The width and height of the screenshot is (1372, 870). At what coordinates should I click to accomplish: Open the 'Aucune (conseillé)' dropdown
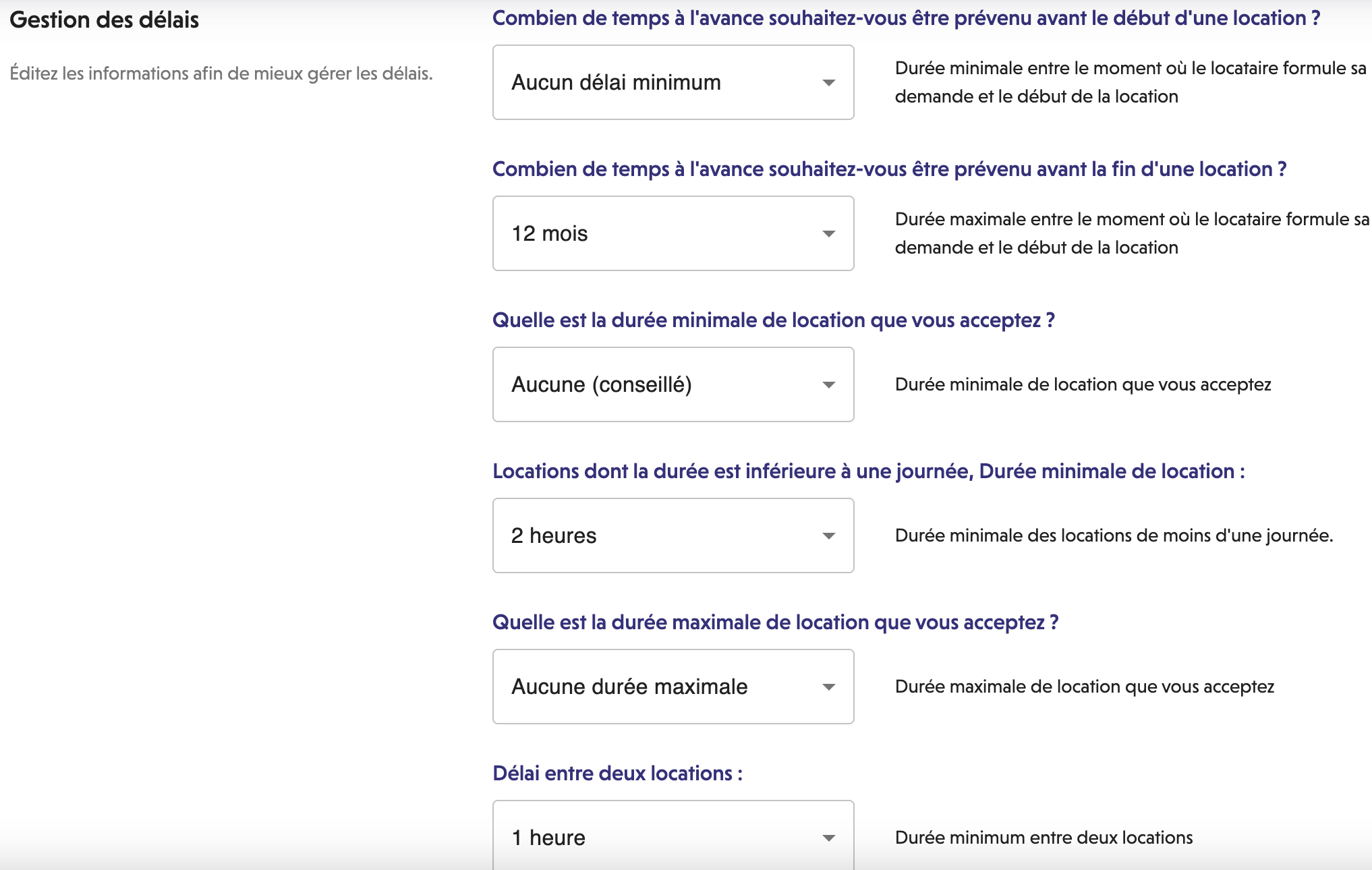tap(673, 384)
